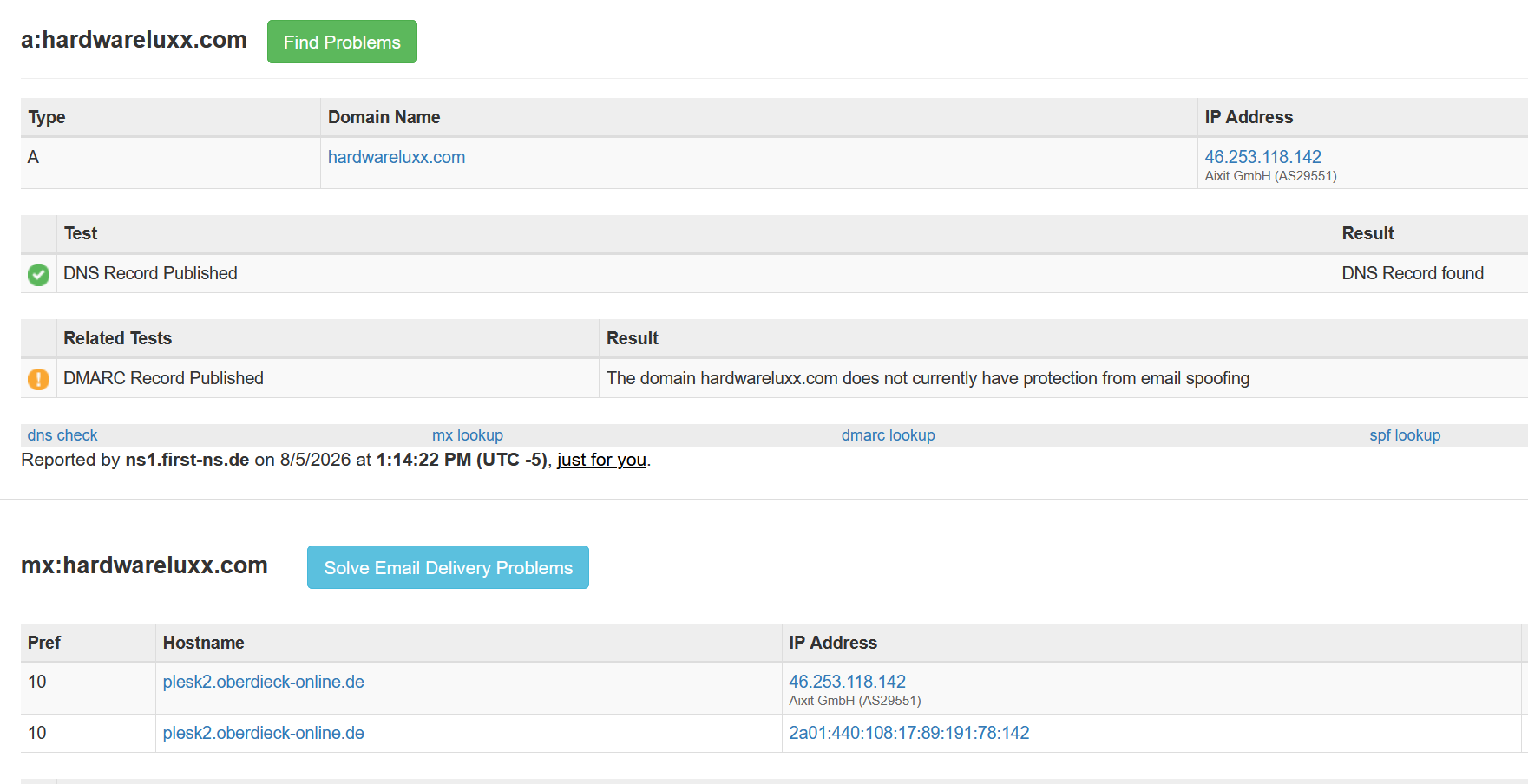Click the 'DNS Record Published' test name
Viewport: 1528px width, 784px height.
click(150, 273)
